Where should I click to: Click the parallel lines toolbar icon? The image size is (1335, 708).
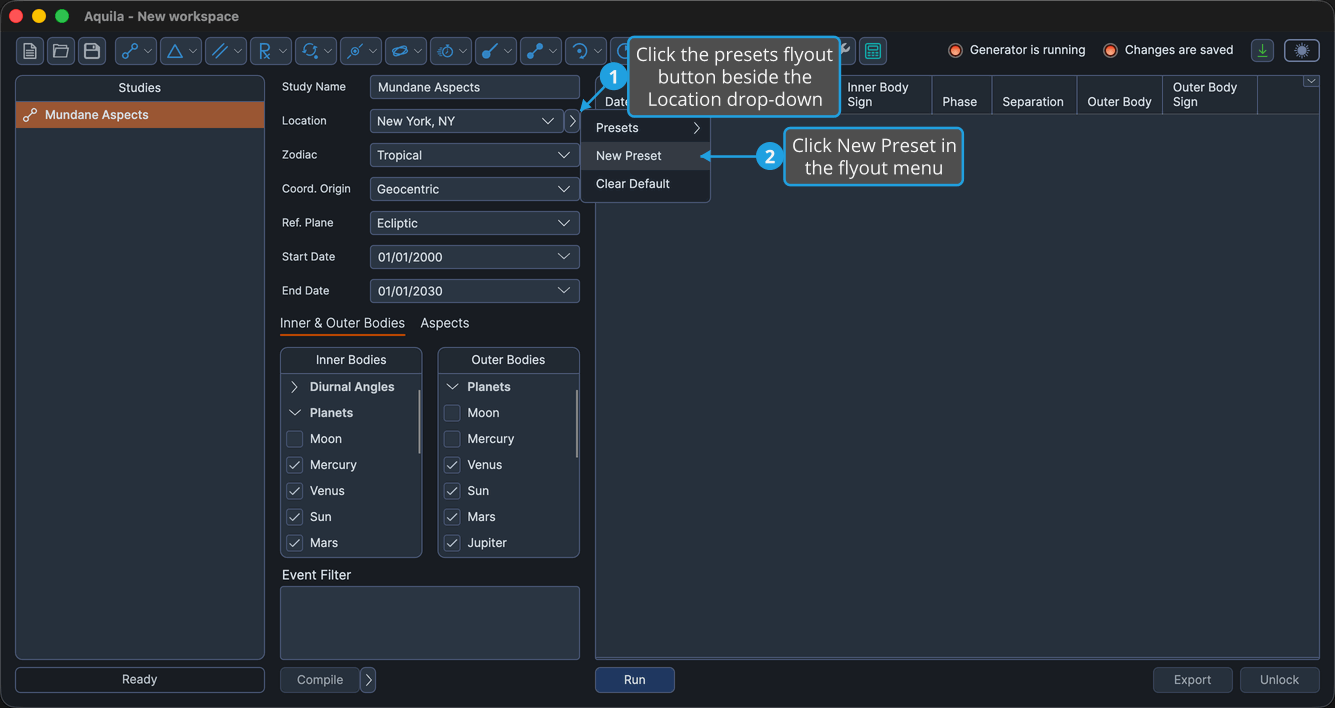tap(220, 51)
